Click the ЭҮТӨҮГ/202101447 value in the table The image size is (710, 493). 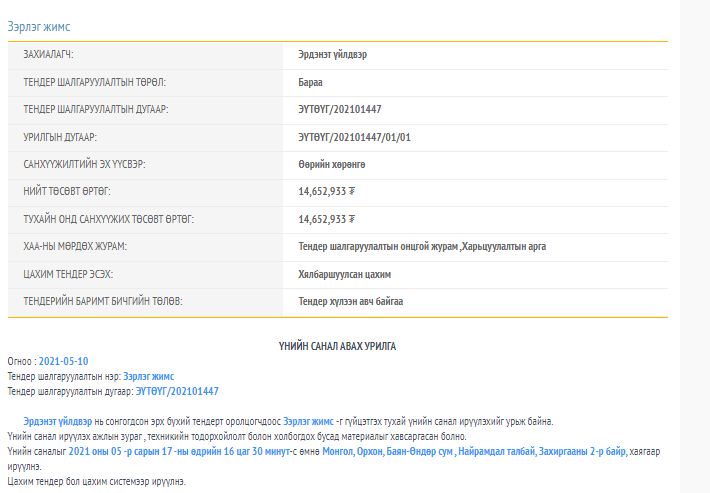coord(339,109)
